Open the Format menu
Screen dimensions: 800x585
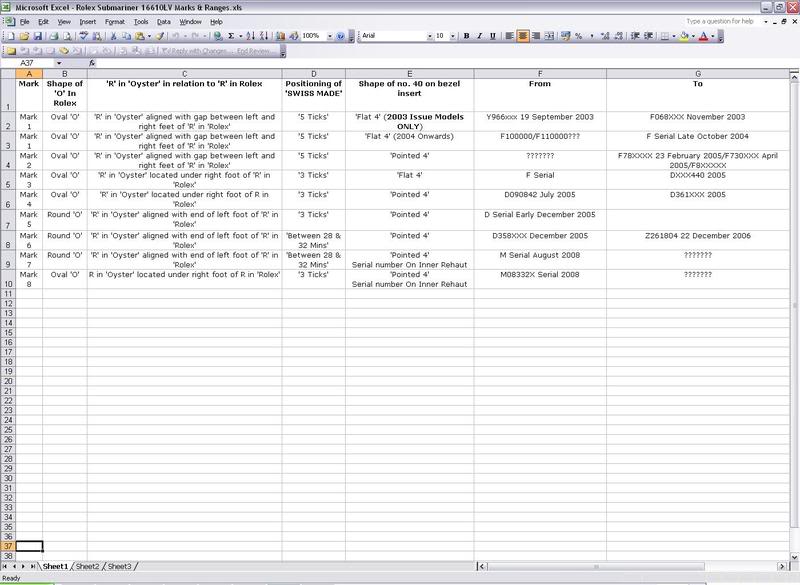point(115,22)
